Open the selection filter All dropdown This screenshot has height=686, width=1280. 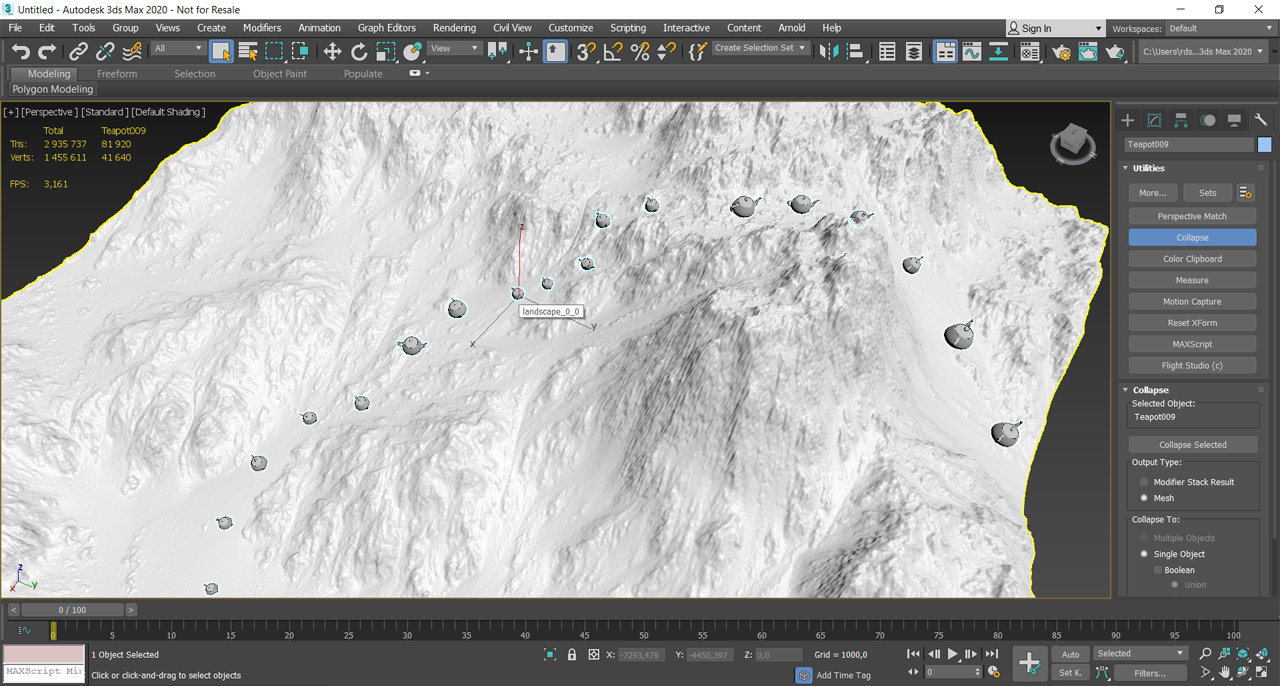178,49
